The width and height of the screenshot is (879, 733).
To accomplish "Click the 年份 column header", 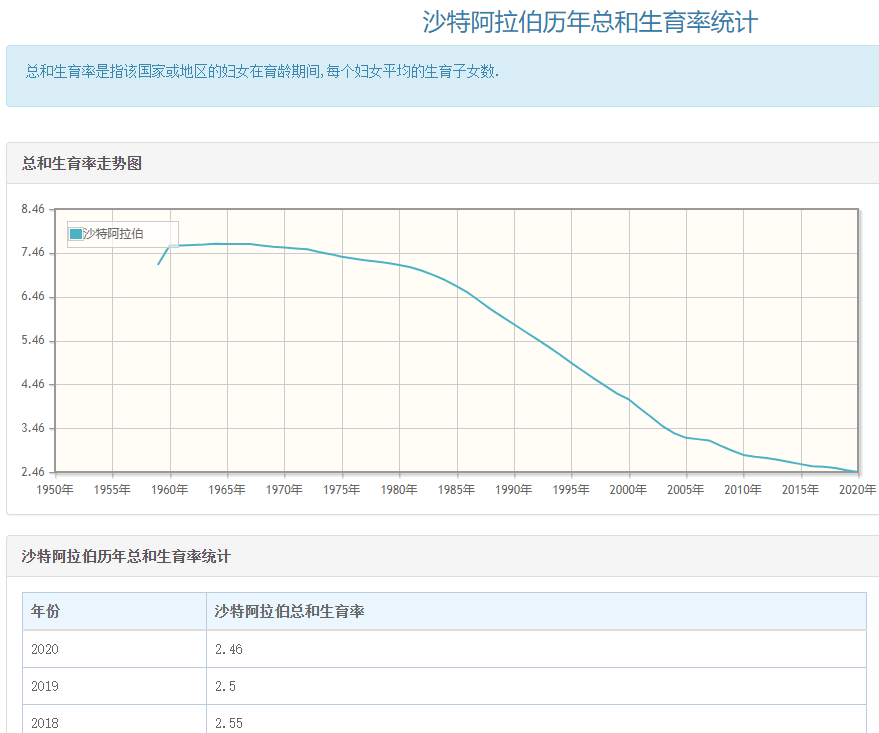I will (45, 611).
